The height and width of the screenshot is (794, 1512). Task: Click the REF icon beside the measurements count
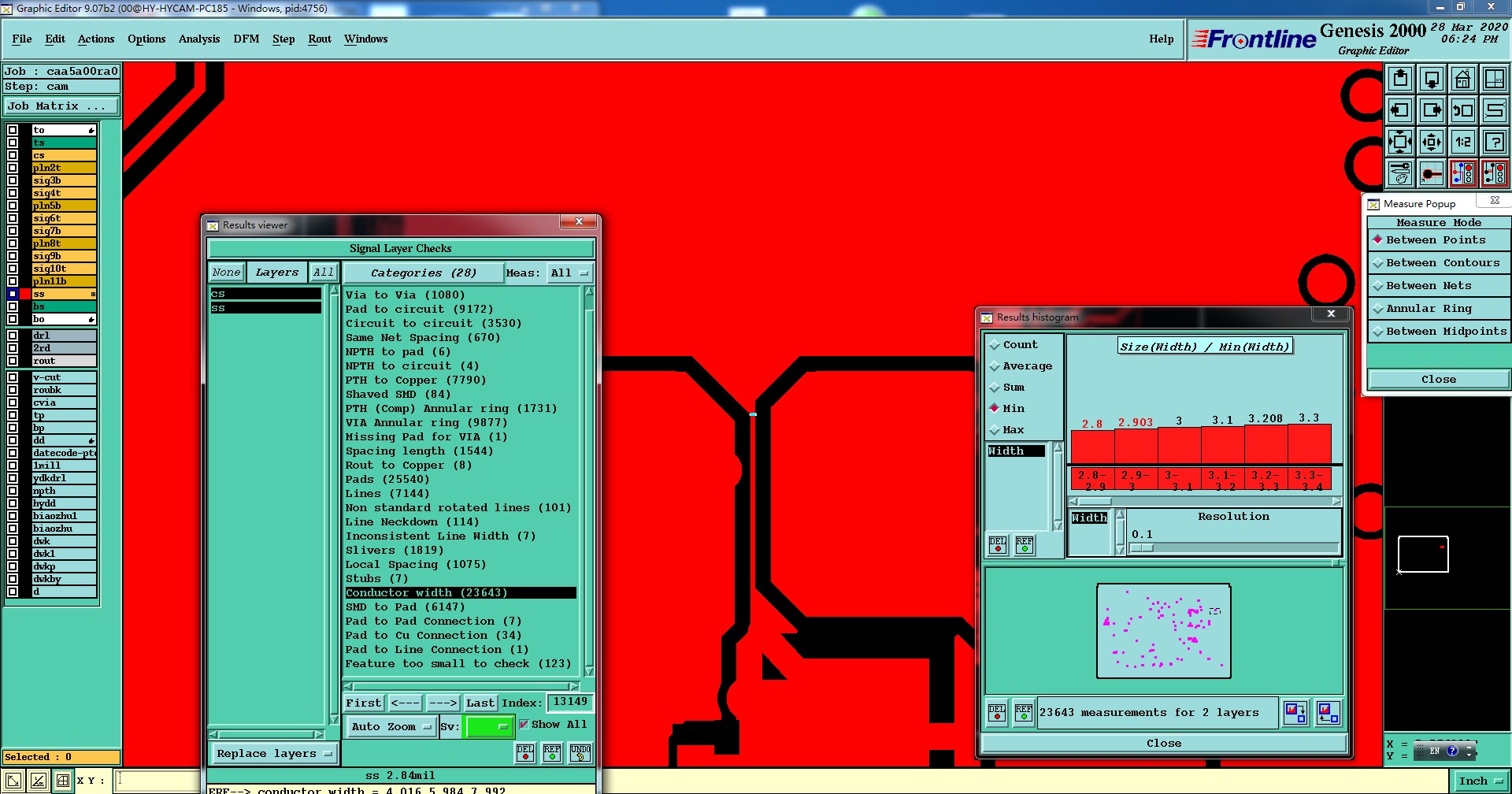1024,713
